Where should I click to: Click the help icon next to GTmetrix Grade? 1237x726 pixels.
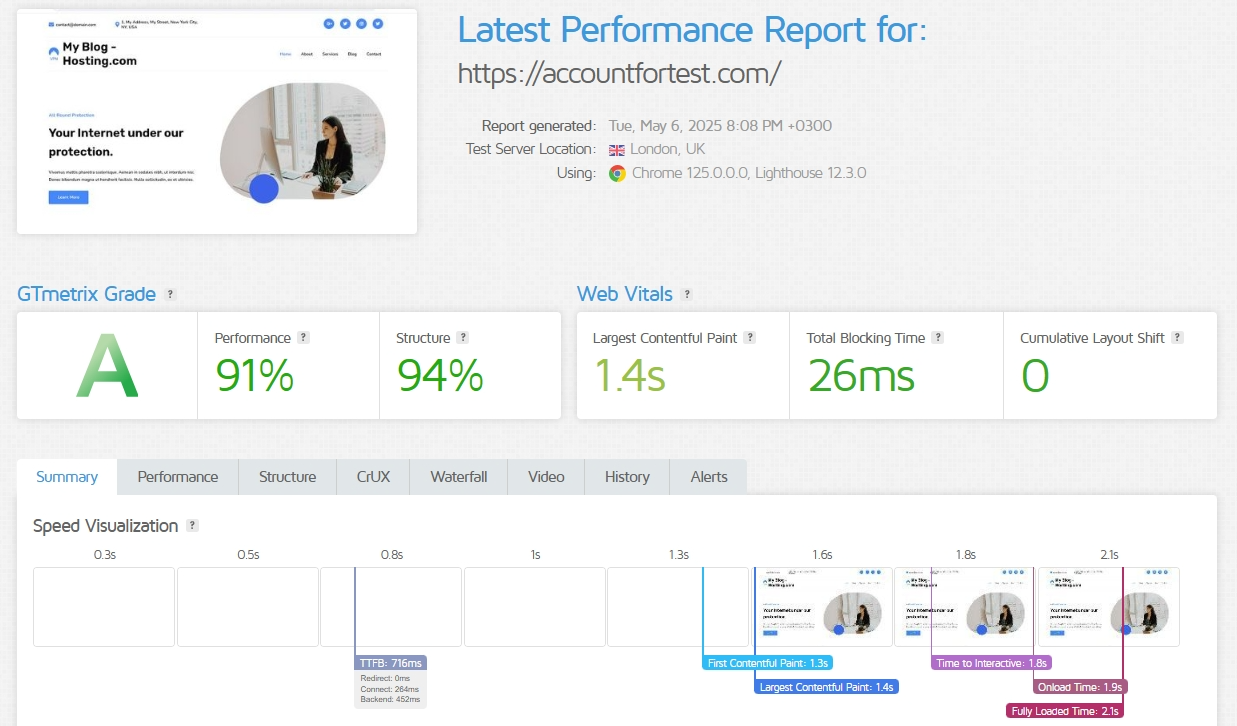click(x=171, y=294)
